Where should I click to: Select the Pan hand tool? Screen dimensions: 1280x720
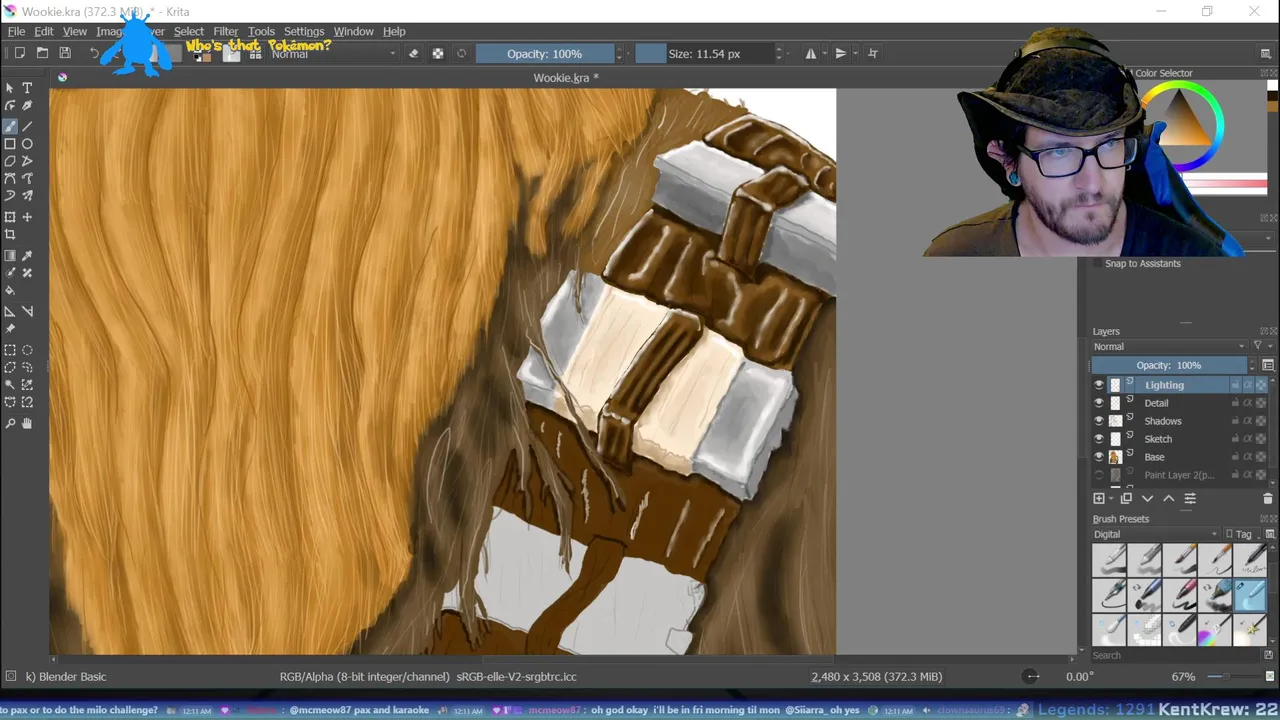pos(27,423)
